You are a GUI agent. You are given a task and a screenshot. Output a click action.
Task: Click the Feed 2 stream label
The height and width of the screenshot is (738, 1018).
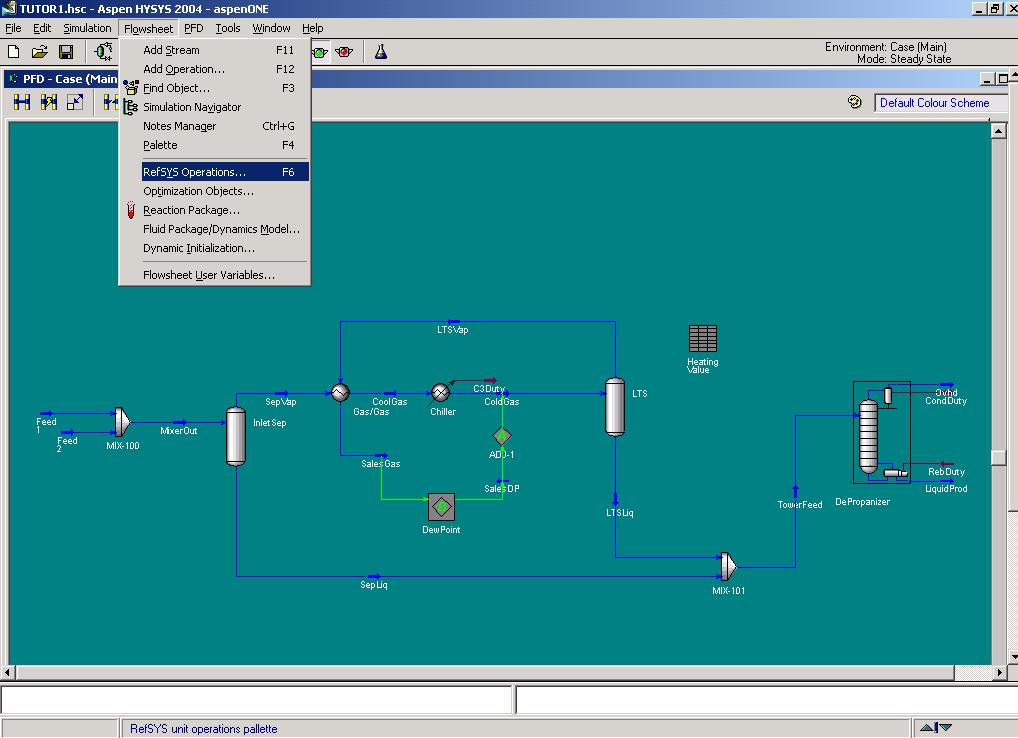point(67,444)
